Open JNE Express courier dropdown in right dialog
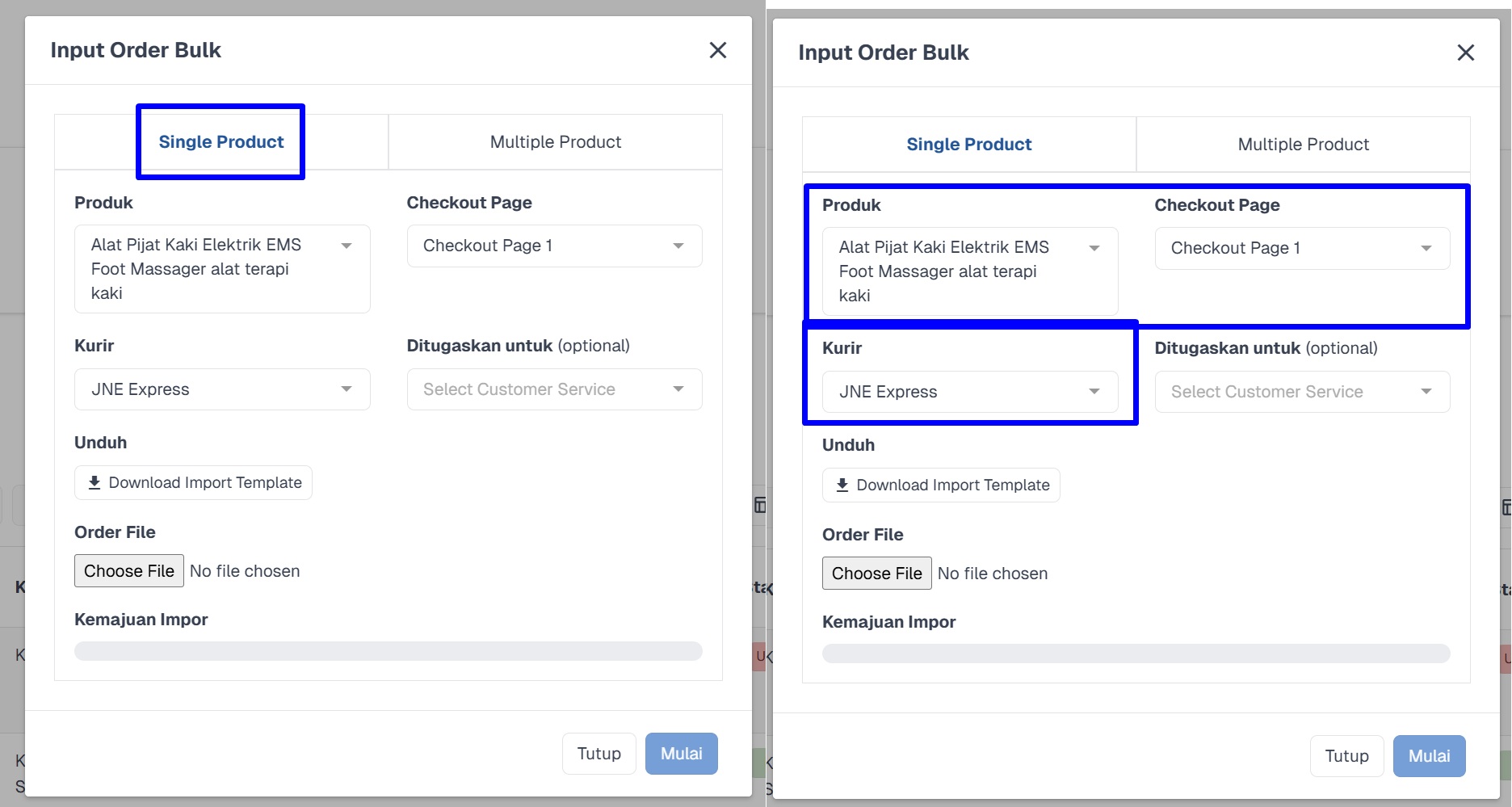 coord(970,392)
